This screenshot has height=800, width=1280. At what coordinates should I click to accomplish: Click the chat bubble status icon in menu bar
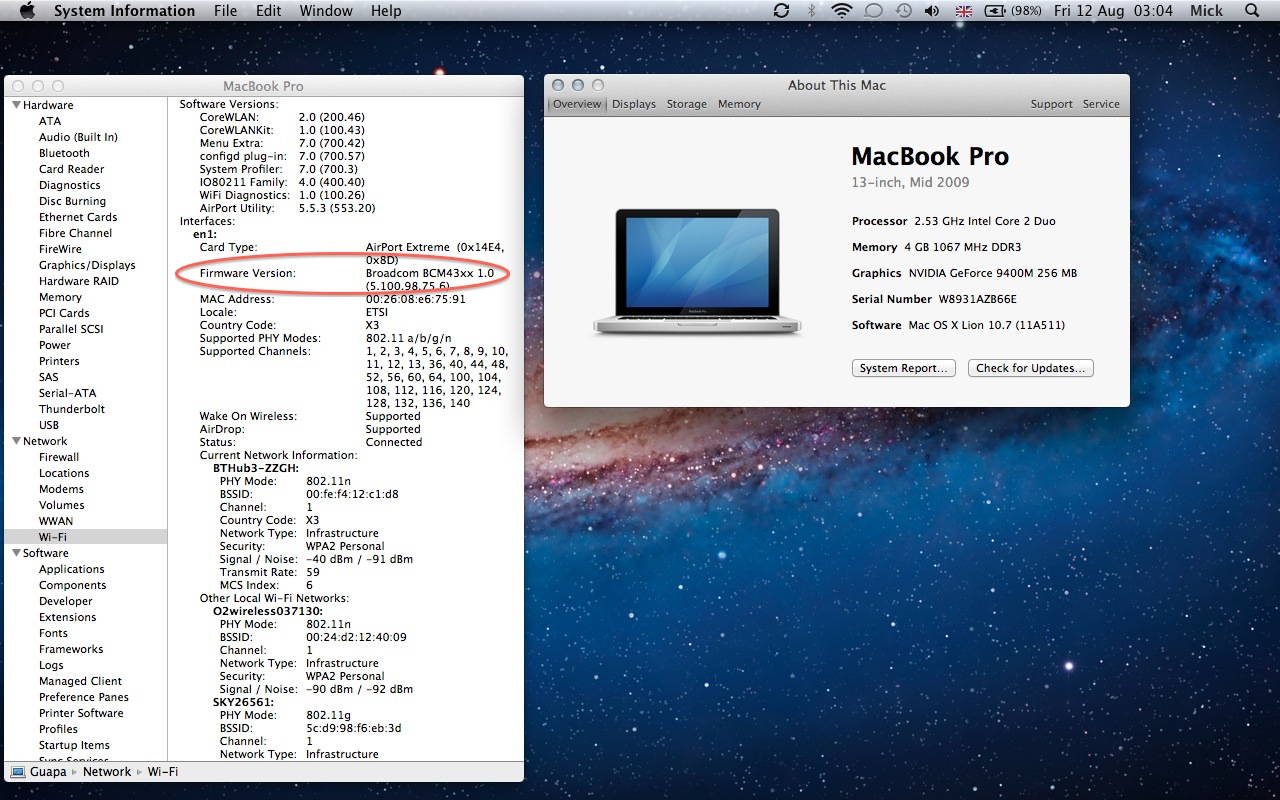[x=872, y=11]
